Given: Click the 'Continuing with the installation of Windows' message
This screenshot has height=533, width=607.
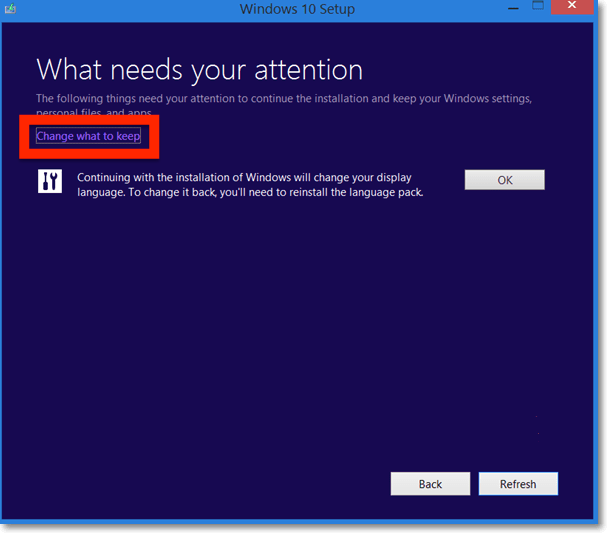Looking at the screenshot, I should pos(250,185).
